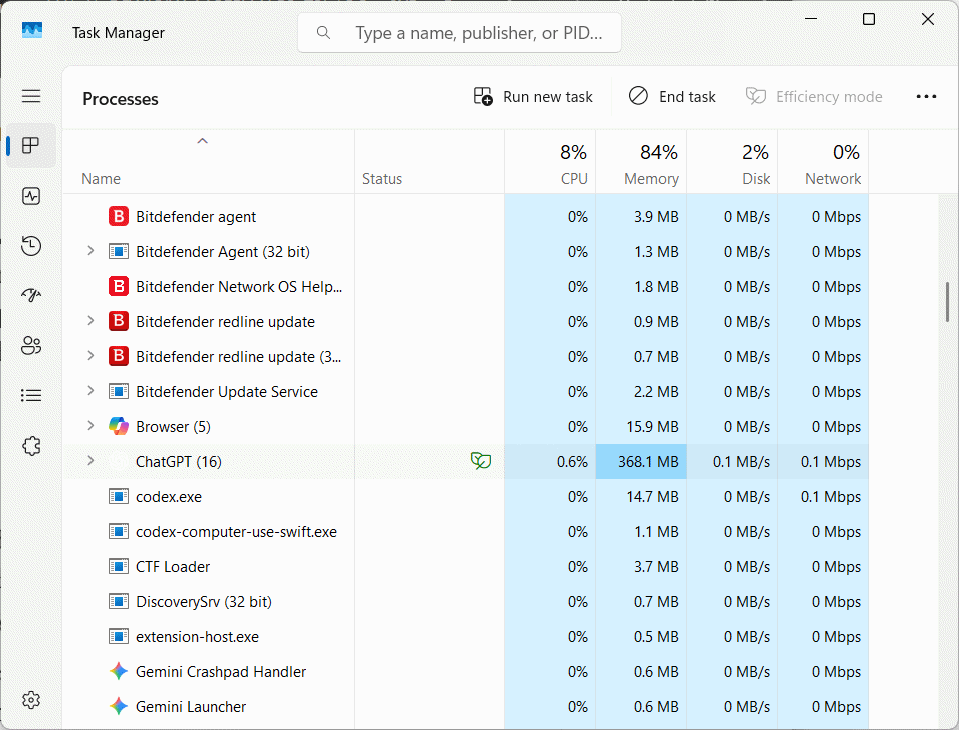
Task: Sort by the Network column header
Action: [823, 163]
